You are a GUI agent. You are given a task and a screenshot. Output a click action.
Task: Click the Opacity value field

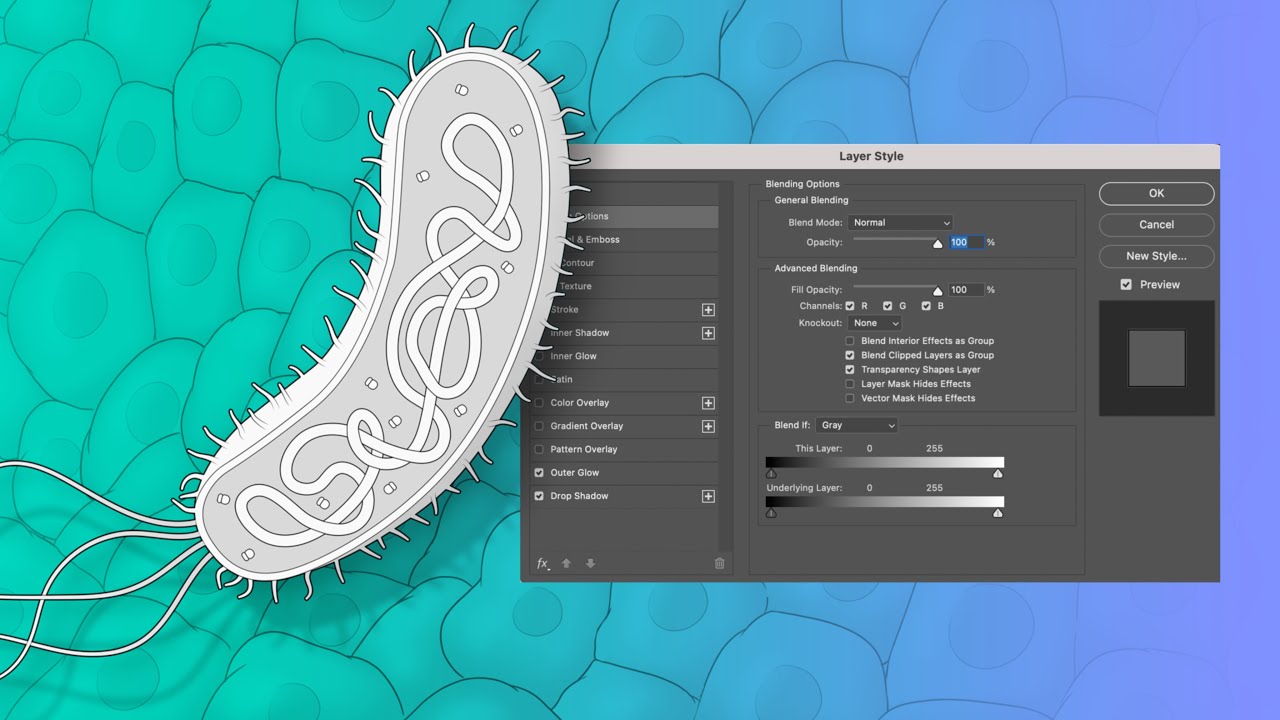[966, 243]
